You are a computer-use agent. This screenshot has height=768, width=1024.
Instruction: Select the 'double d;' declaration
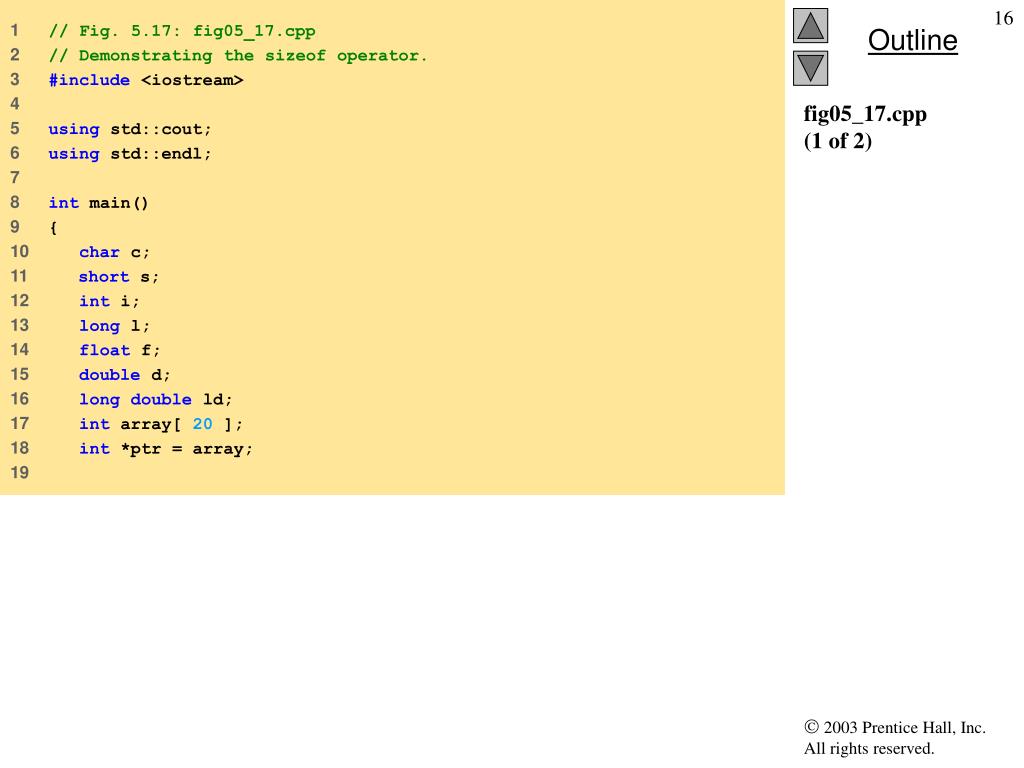click(125, 375)
